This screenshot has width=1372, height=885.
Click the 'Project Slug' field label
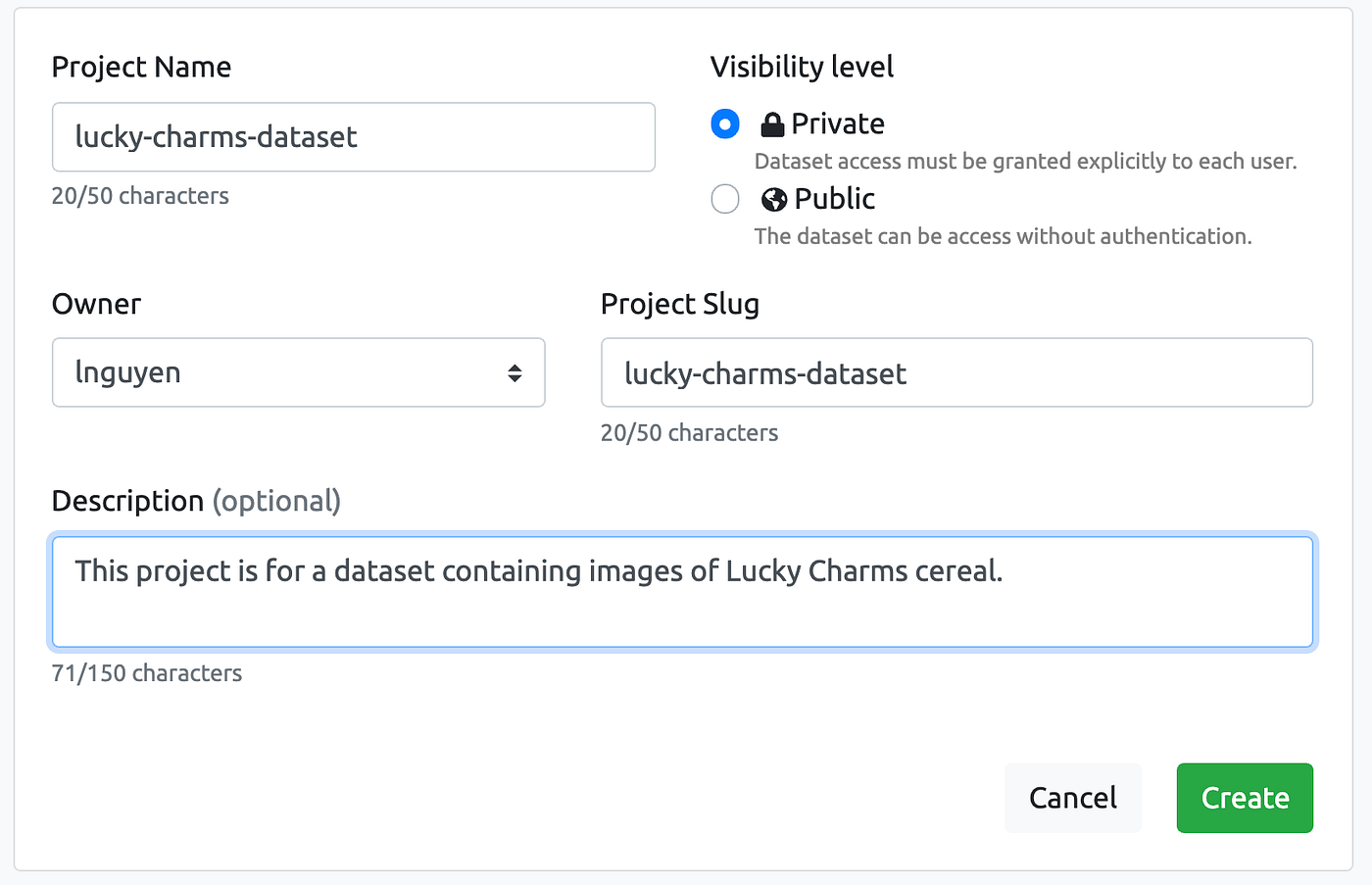(x=680, y=304)
